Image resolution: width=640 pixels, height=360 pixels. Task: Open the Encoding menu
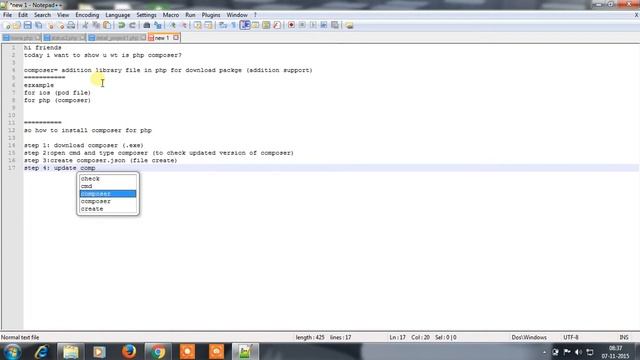click(87, 15)
